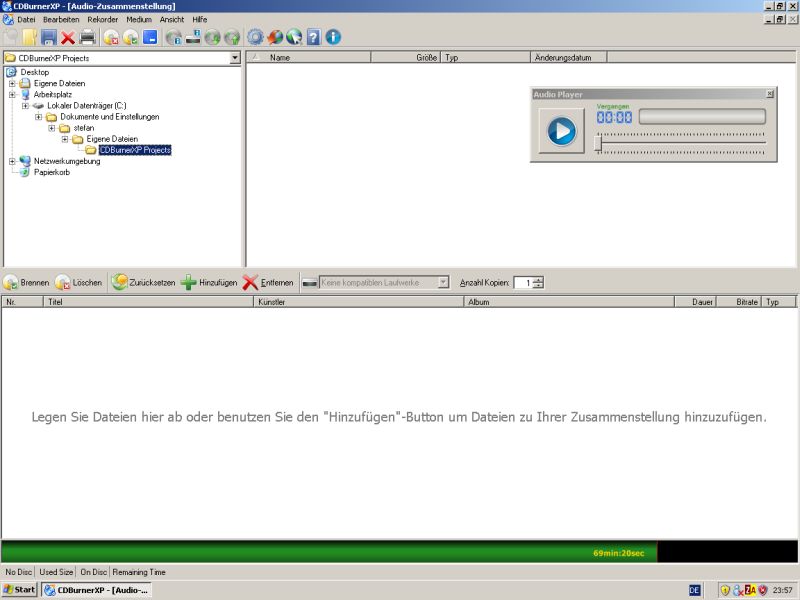Click Zurücksetzen to reset the compilation
Screen dimensions: 800x600
click(x=144, y=283)
